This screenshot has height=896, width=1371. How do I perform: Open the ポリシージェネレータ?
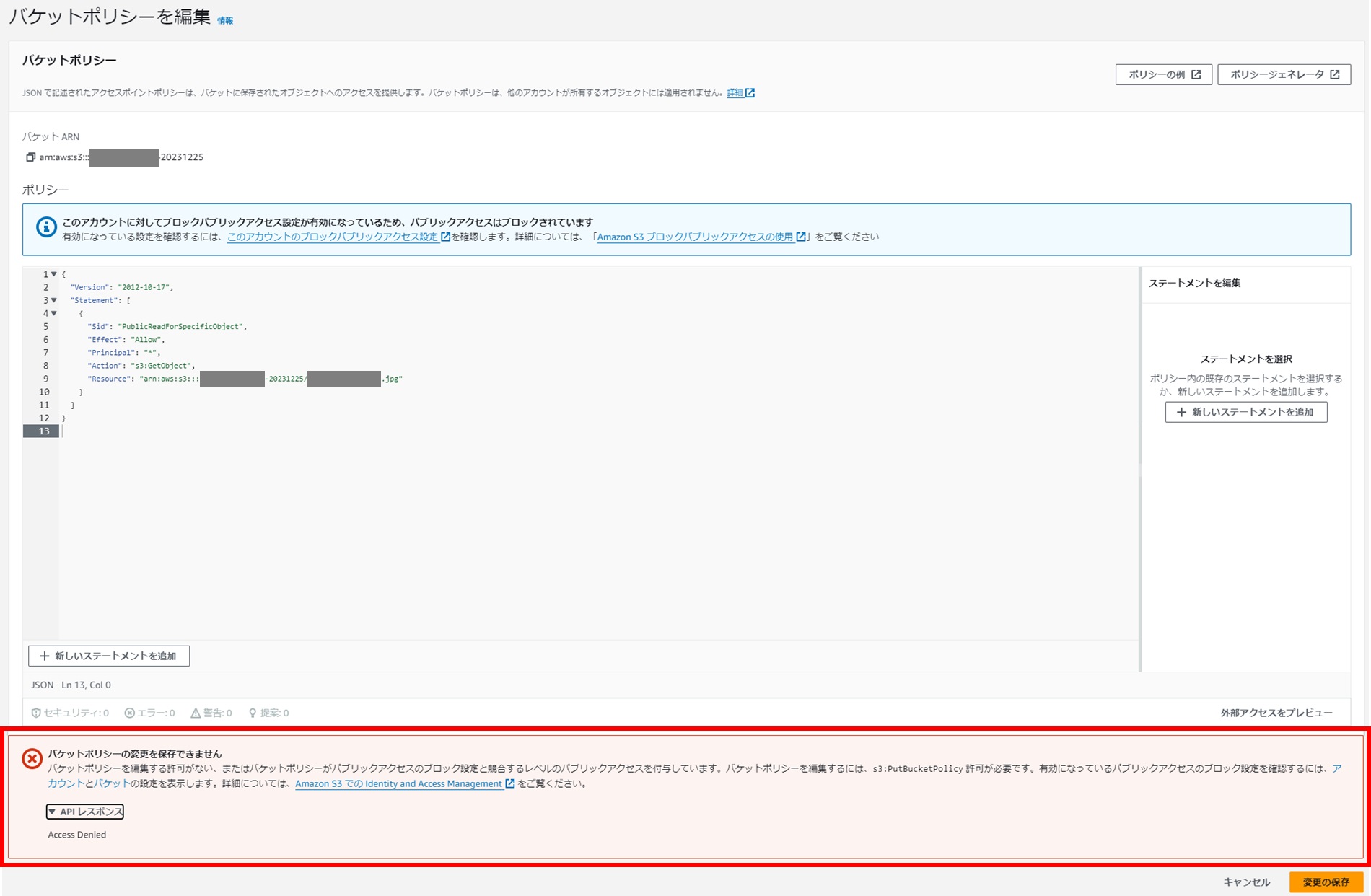point(1284,74)
